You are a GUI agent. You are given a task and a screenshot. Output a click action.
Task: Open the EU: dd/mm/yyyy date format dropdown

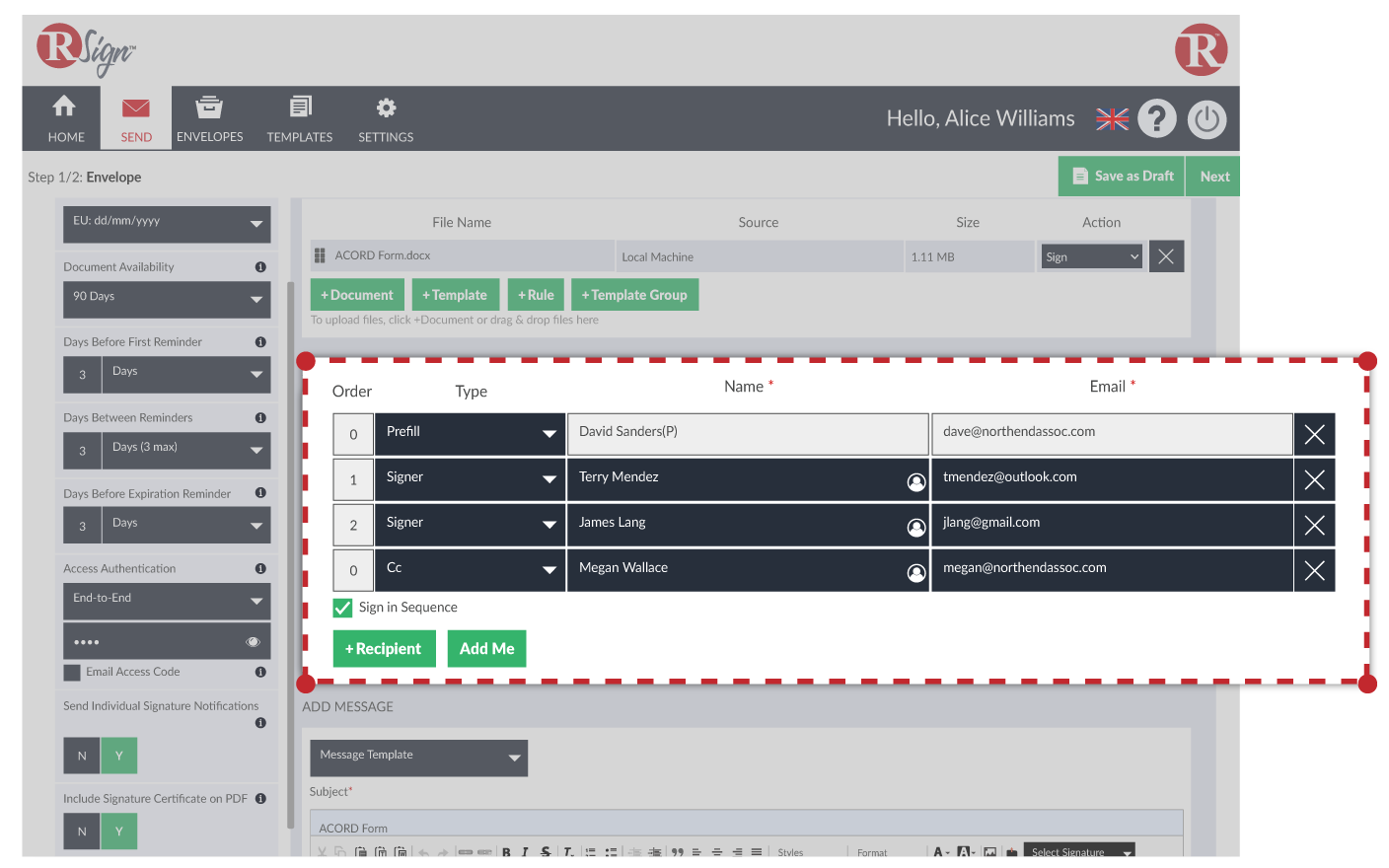(166, 224)
